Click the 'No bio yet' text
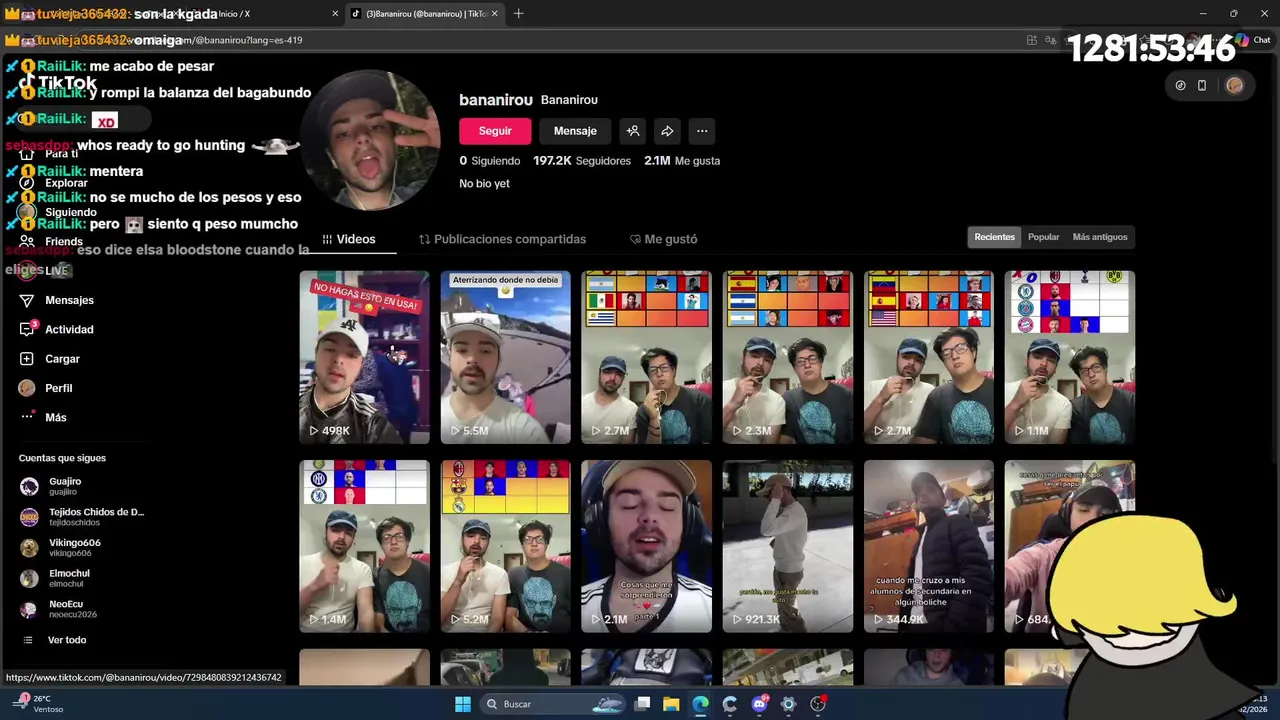 484,184
